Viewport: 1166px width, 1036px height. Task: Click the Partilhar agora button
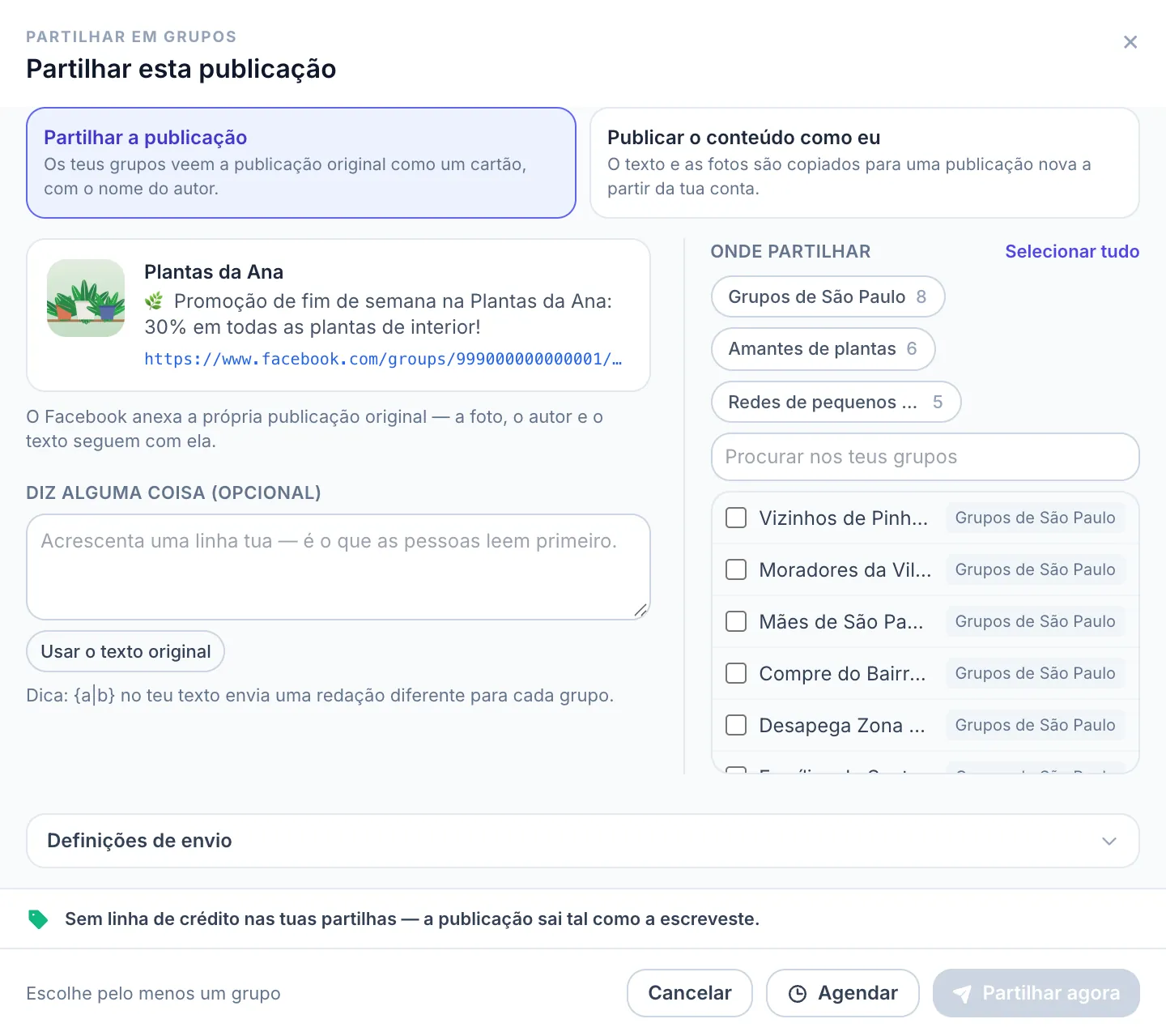point(1036,993)
